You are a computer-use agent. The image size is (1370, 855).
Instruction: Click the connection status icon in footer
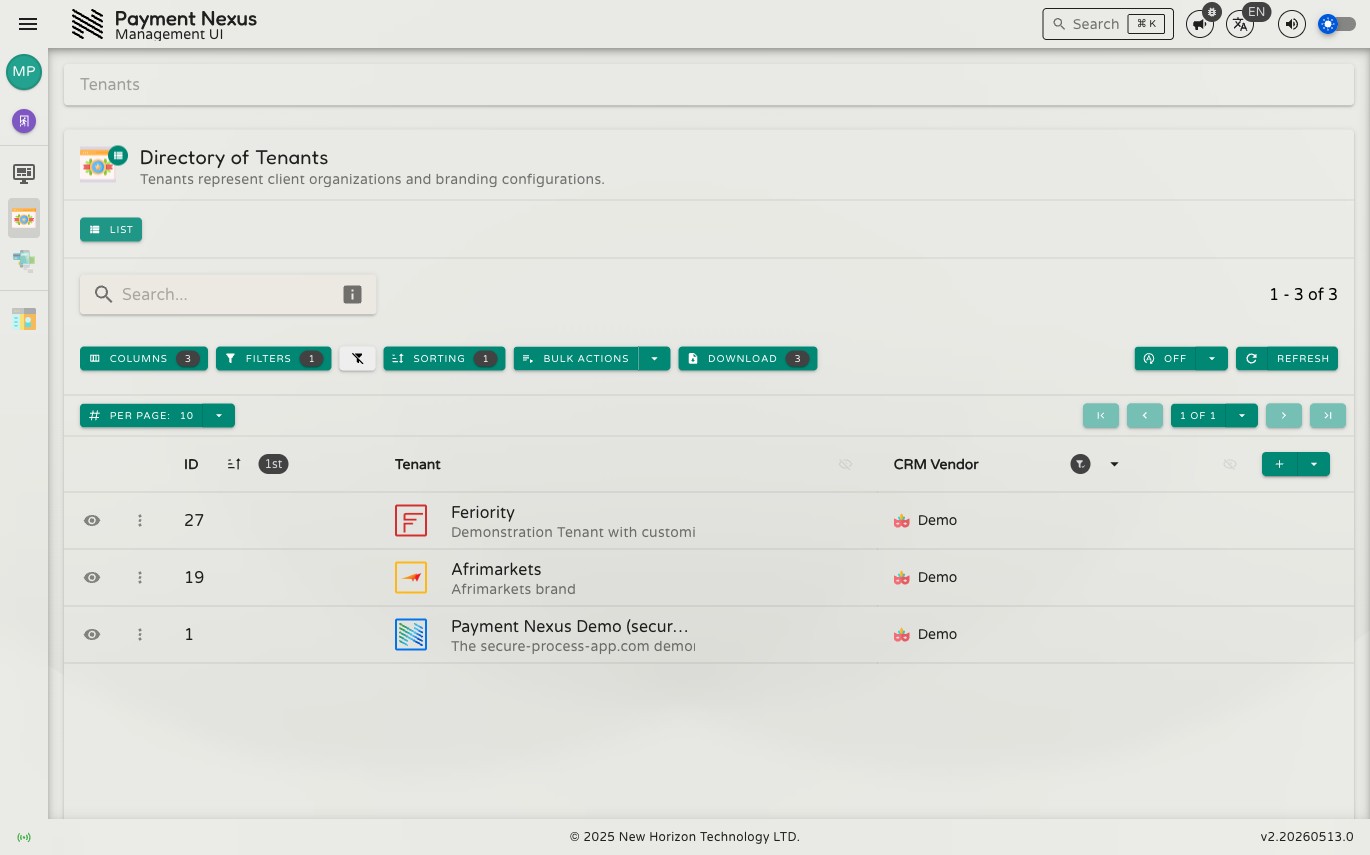pos(24,837)
